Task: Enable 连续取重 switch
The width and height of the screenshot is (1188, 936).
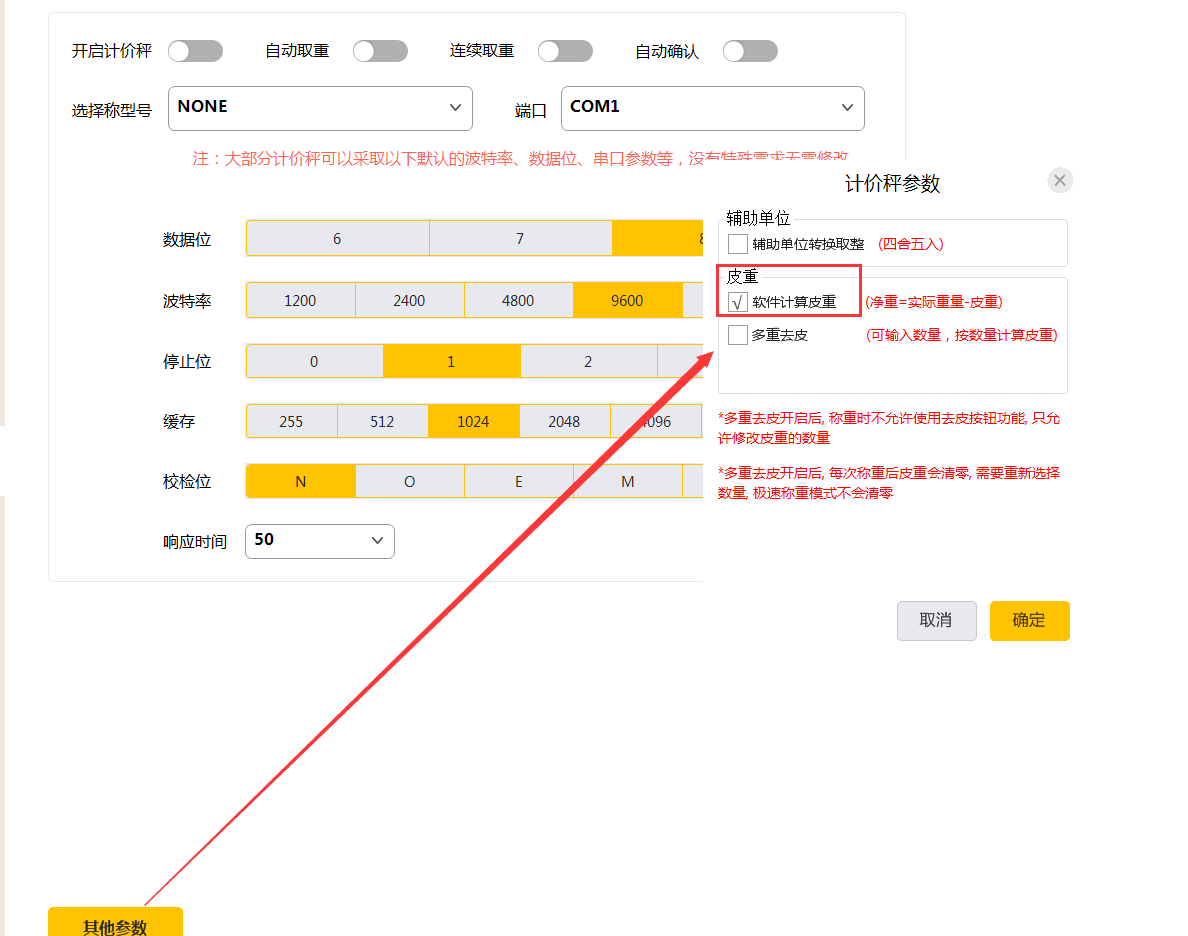Action: tap(565, 51)
